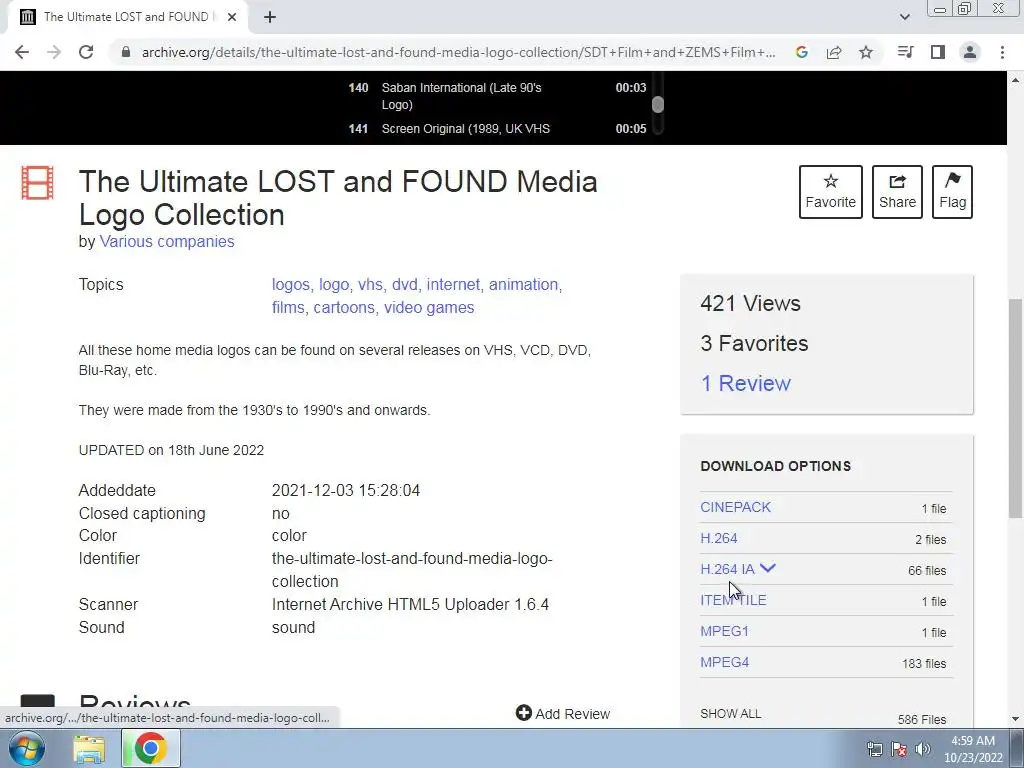Open the internet topic link

point(453,285)
